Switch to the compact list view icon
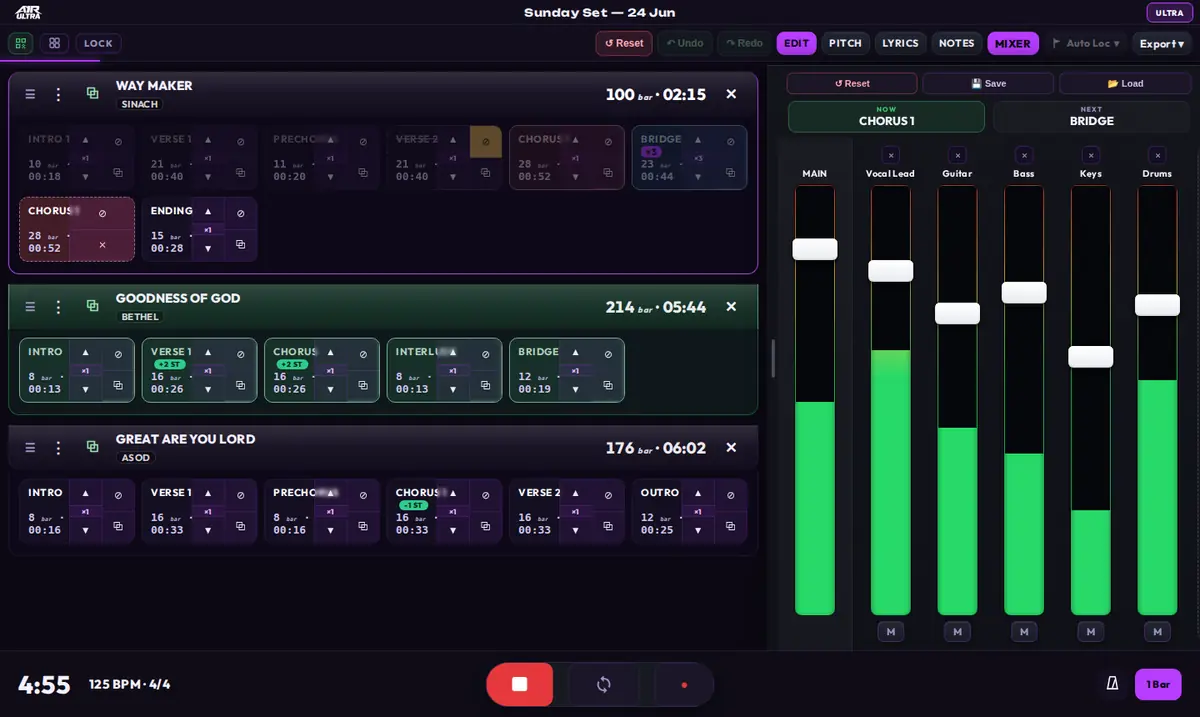The image size is (1200, 717). point(21,43)
